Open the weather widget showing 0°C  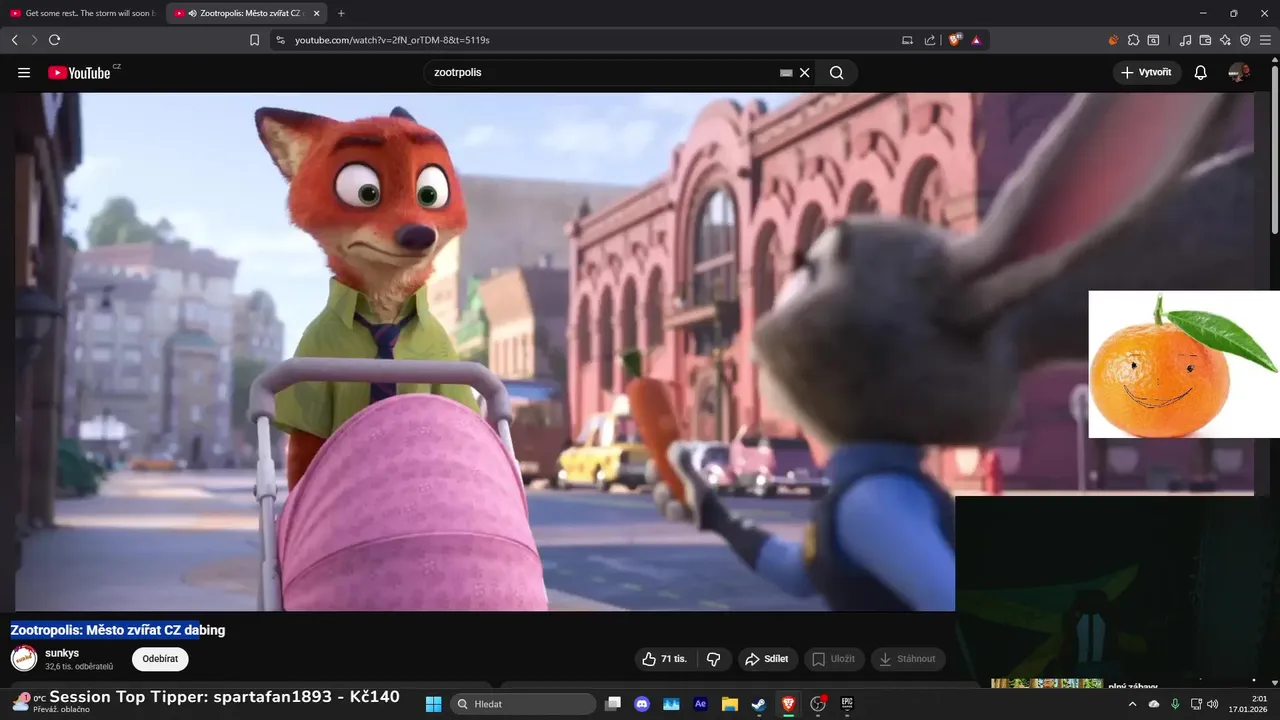click(50, 703)
